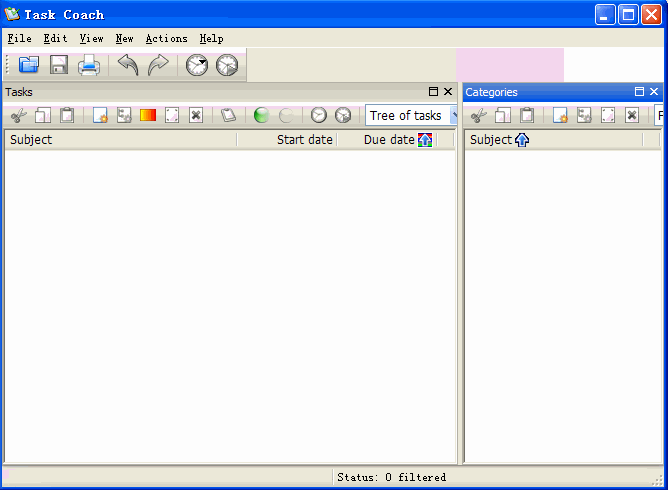Redo the last undone action
This screenshot has height=490, width=668.
click(158, 65)
